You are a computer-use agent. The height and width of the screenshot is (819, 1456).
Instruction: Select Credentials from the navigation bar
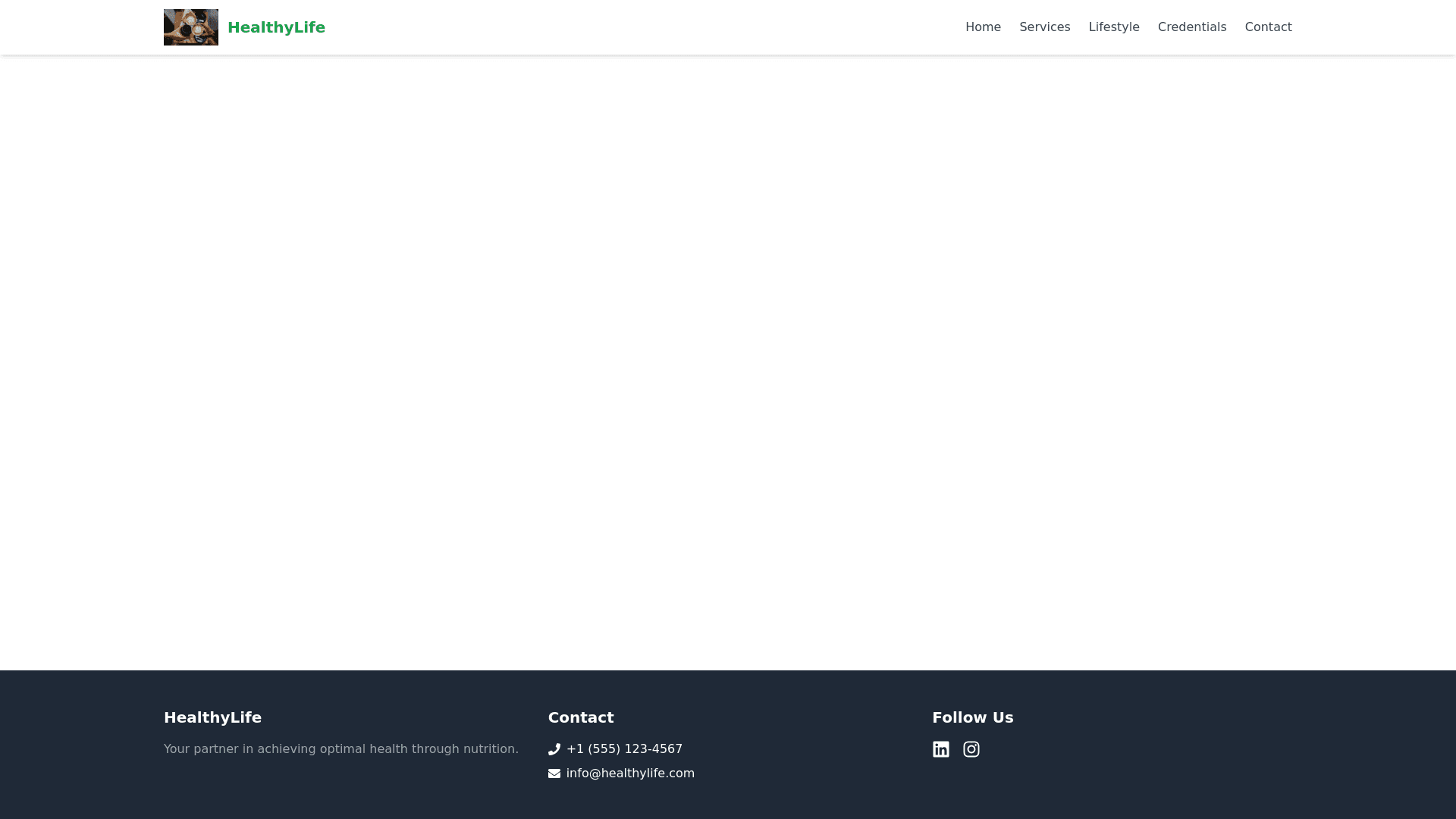tap(1191, 27)
